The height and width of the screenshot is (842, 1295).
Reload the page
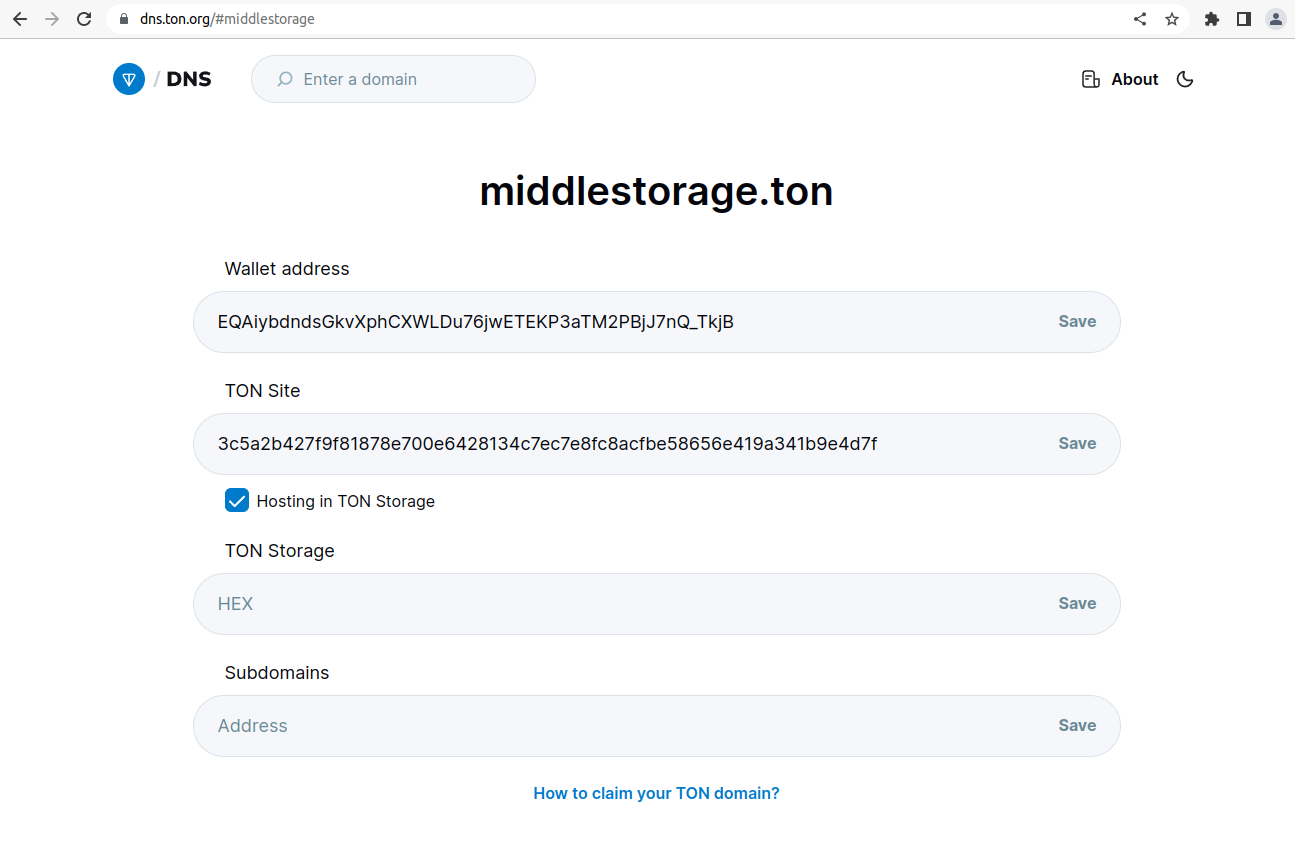pyautogui.click(x=84, y=19)
